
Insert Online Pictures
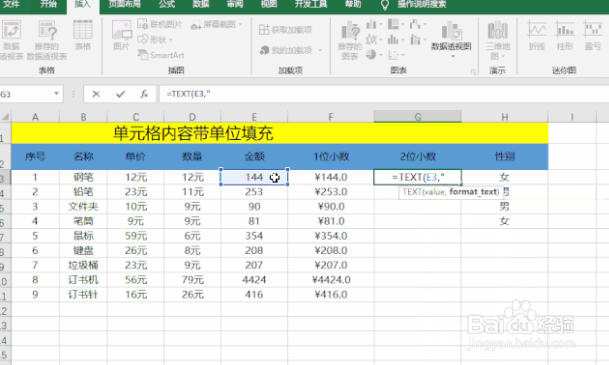point(160,24)
